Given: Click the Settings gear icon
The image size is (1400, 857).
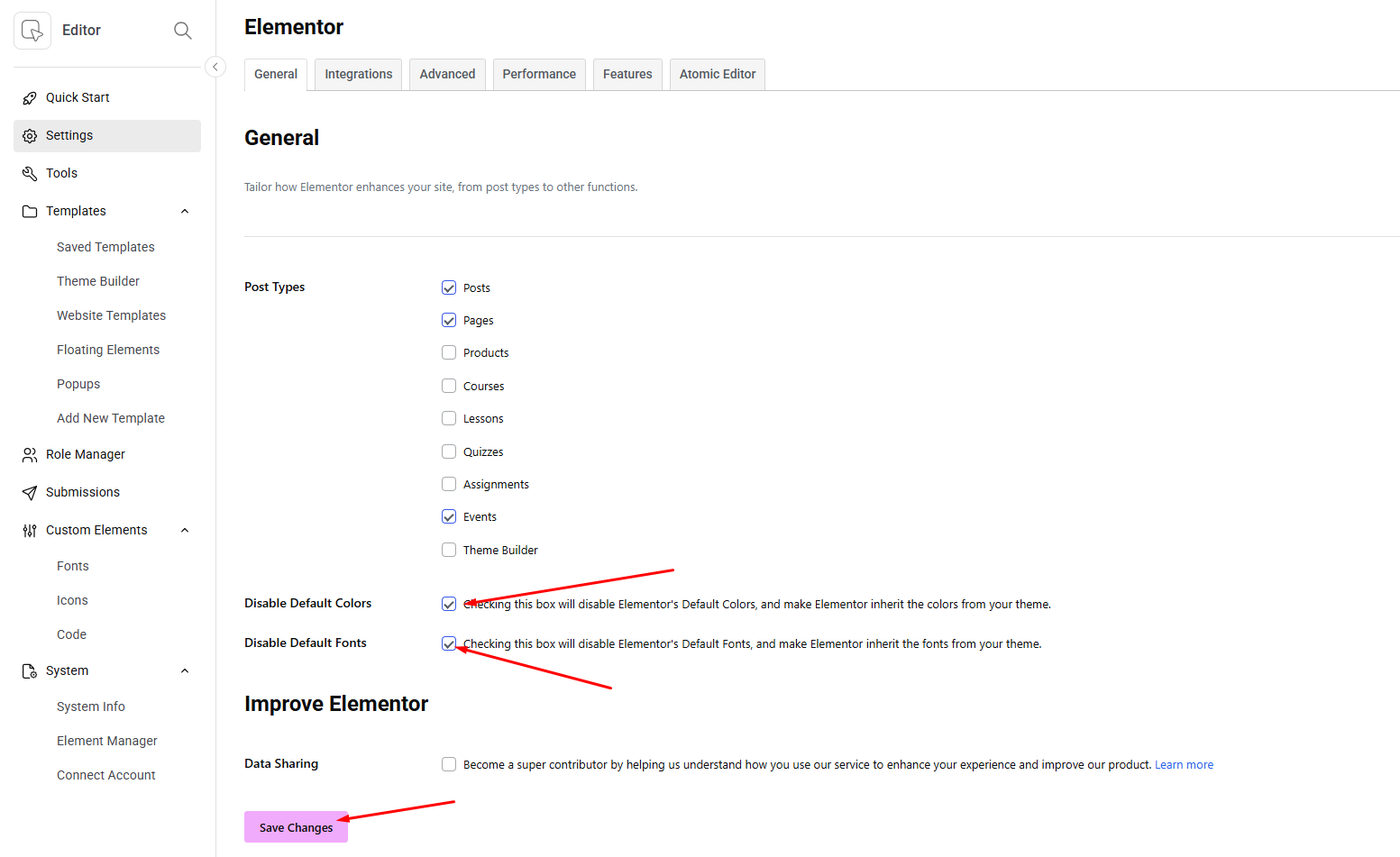Looking at the screenshot, I should click(x=30, y=135).
